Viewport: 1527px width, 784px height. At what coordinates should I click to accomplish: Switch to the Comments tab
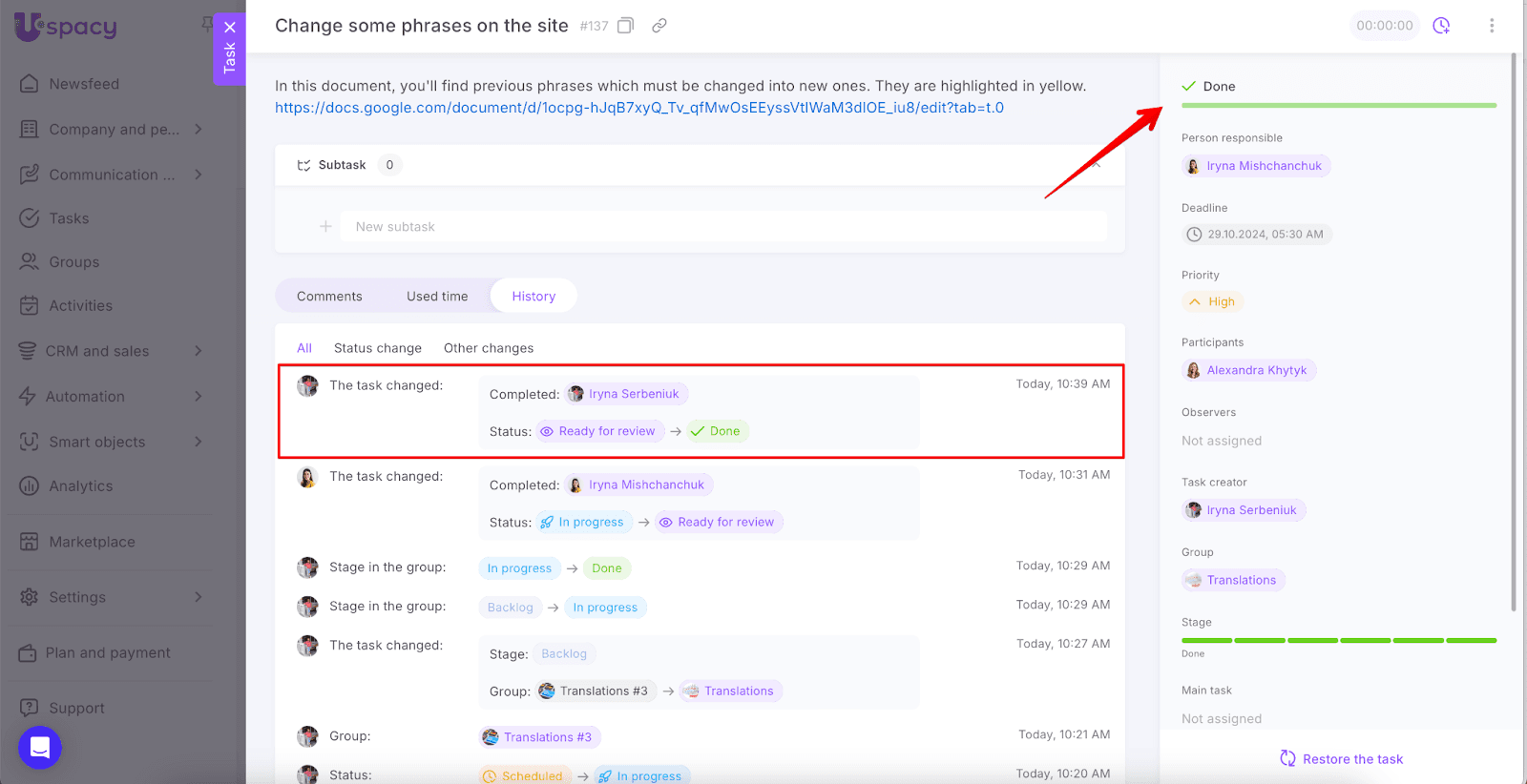click(x=329, y=297)
